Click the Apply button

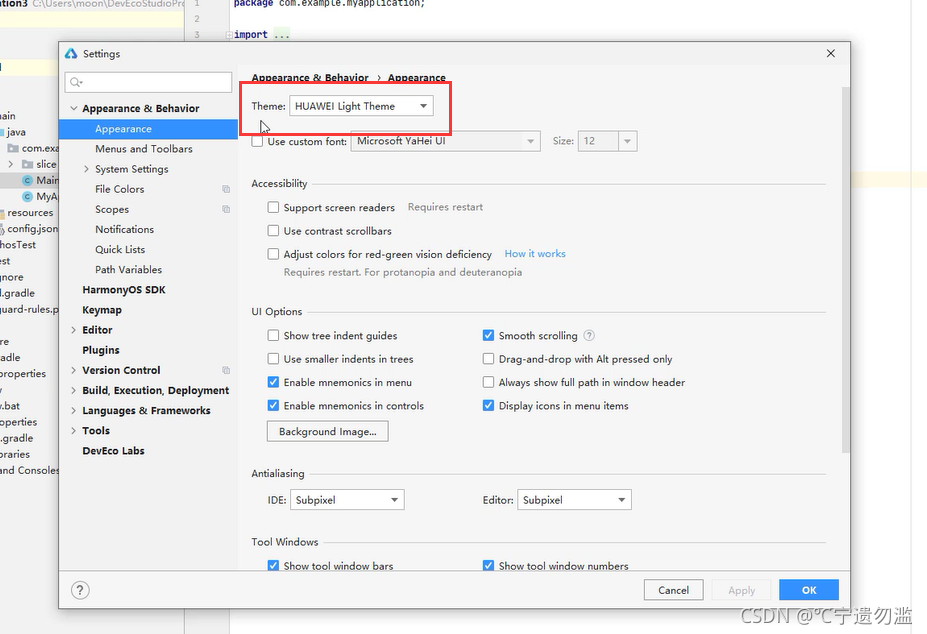pyautogui.click(x=741, y=590)
